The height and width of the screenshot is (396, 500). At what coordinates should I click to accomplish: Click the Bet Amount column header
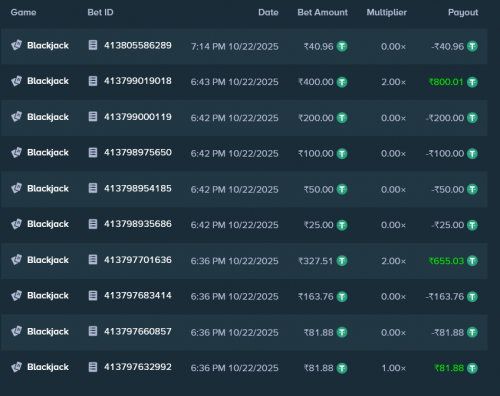click(323, 12)
